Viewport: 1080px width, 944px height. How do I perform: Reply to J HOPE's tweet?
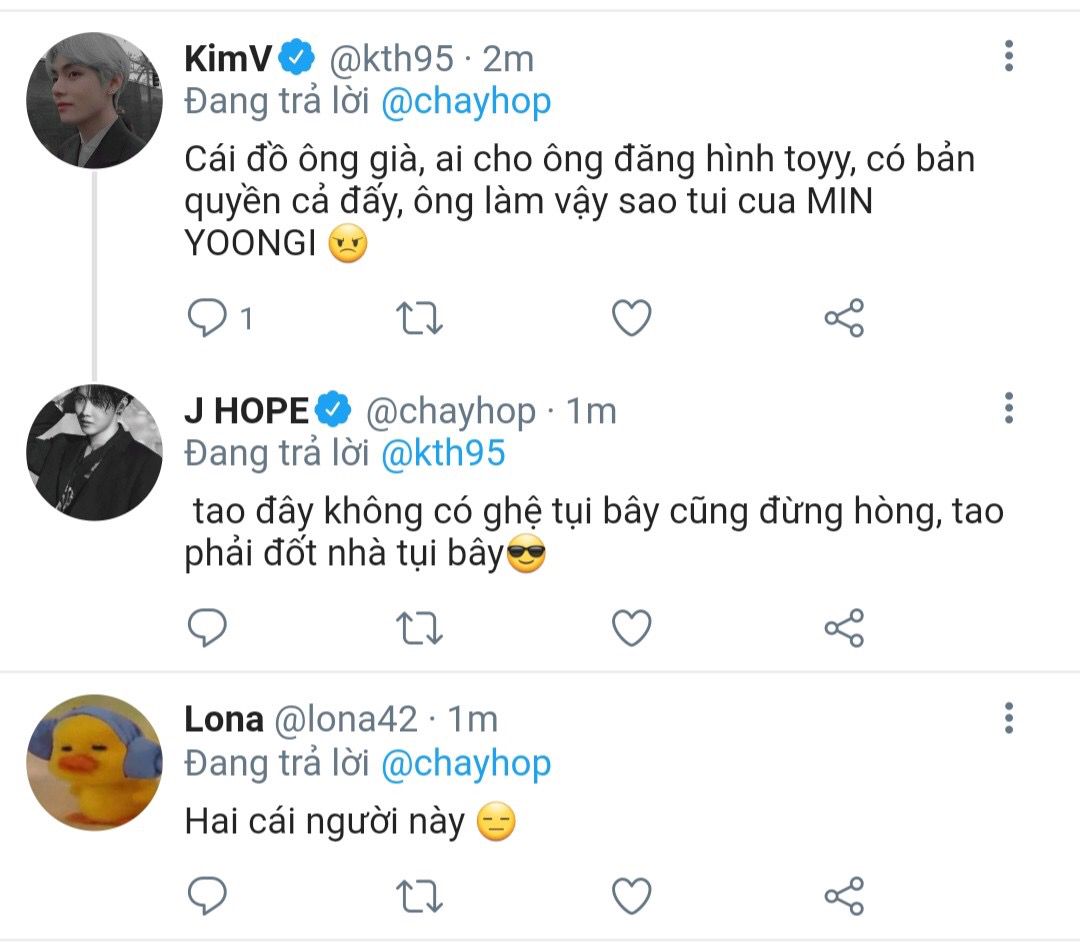pos(207,628)
